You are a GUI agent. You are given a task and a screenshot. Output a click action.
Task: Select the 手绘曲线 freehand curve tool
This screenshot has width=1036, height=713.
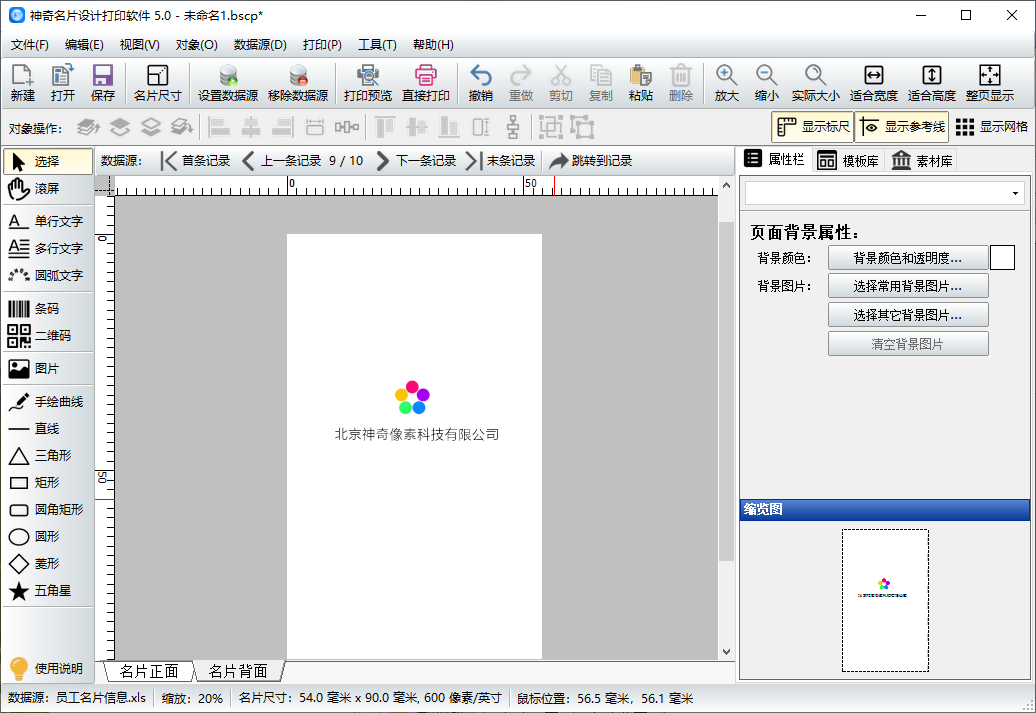[48, 402]
